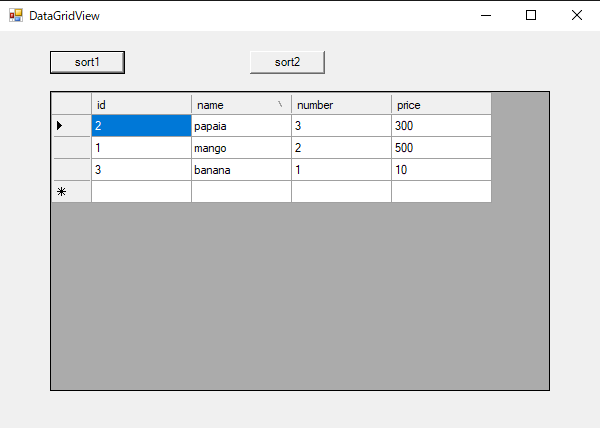Viewport: 600px width, 428px height.
Task: Select number cell in the banana row
Action: 341,169
